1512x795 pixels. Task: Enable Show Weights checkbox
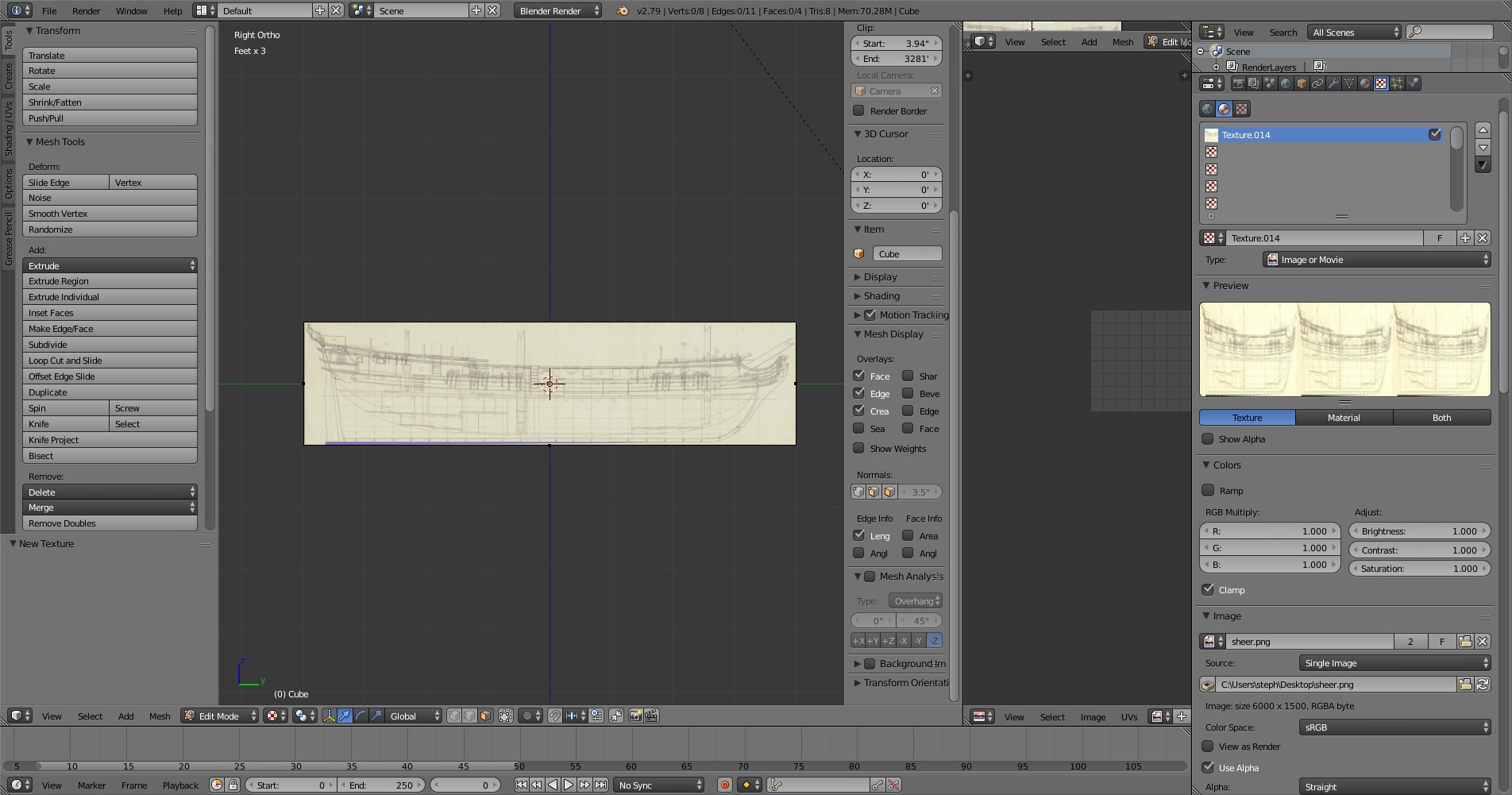[858, 448]
